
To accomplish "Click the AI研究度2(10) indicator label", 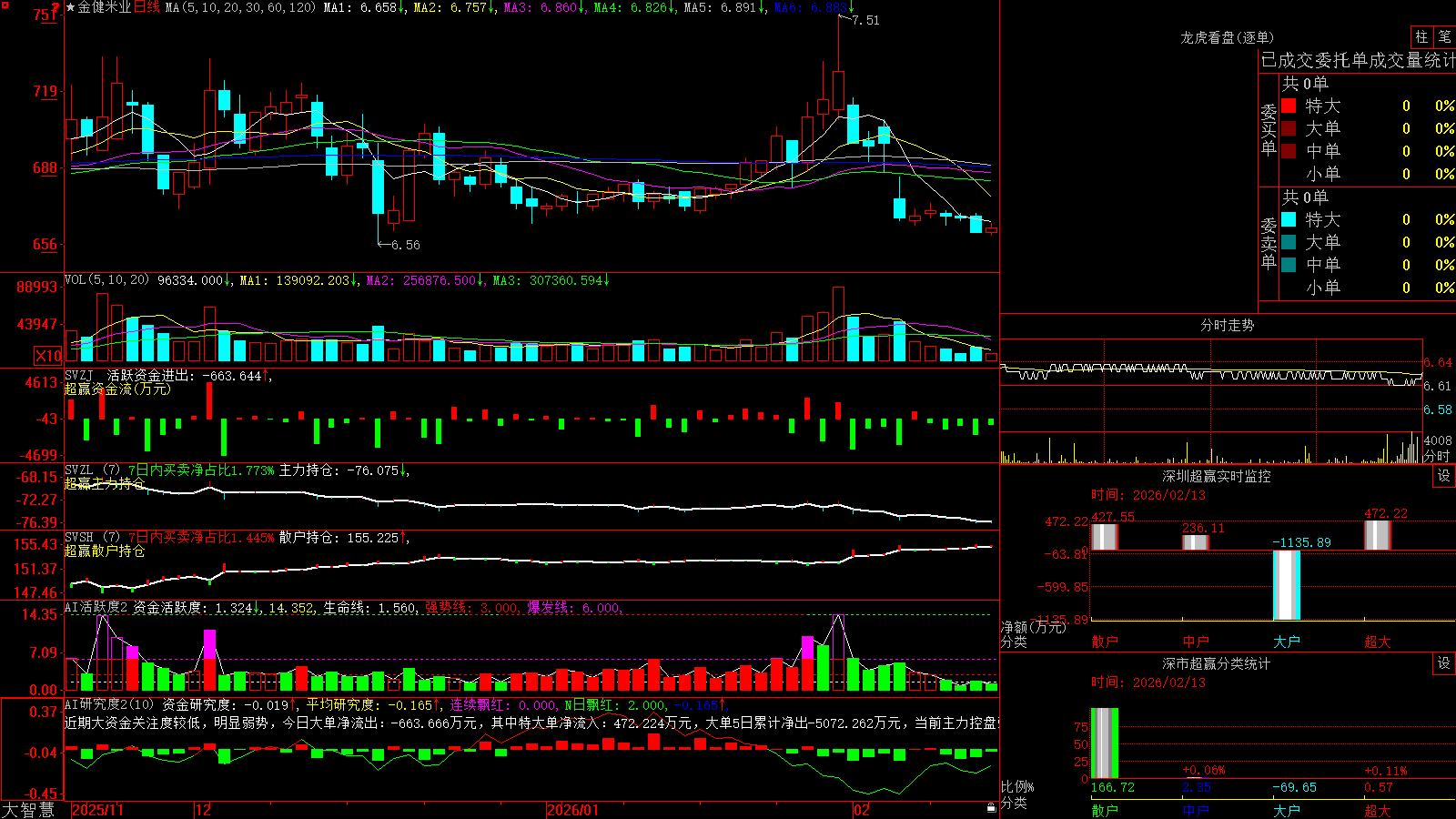I will coord(109,704).
